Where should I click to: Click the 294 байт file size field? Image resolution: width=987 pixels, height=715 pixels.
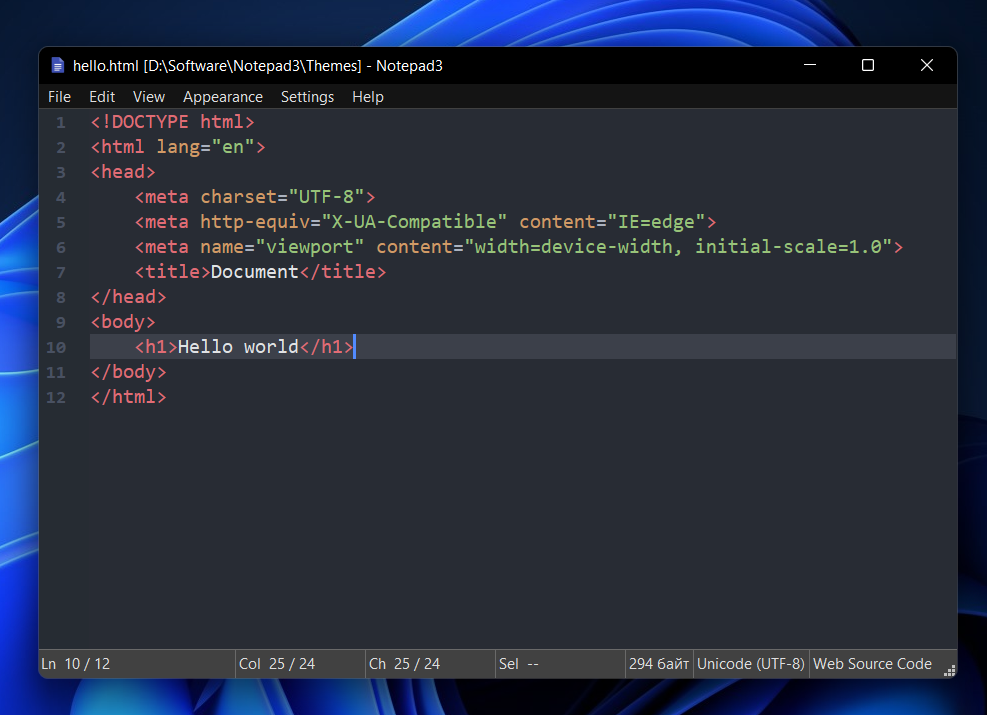[x=659, y=664]
